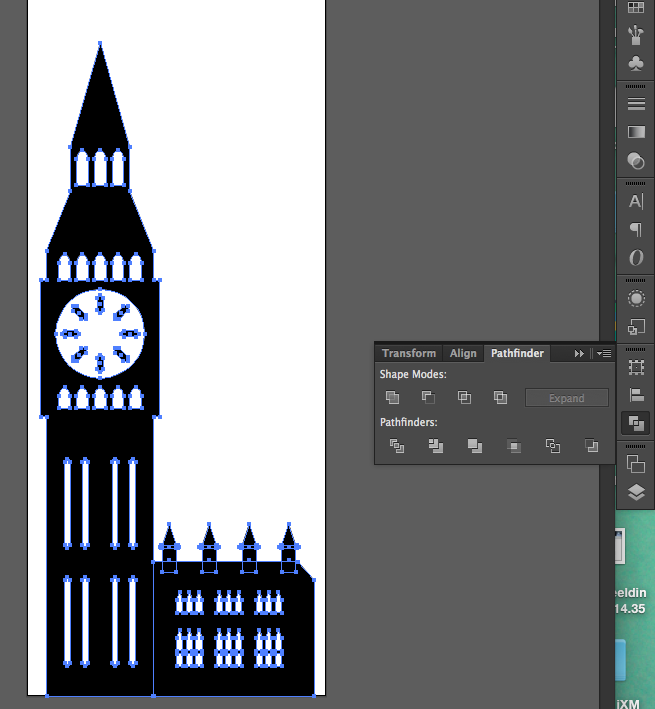This screenshot has width=655, height=709.
Task: Click the Merge pathfinder button
Action: pyautogui.click(x=475, y=446)
